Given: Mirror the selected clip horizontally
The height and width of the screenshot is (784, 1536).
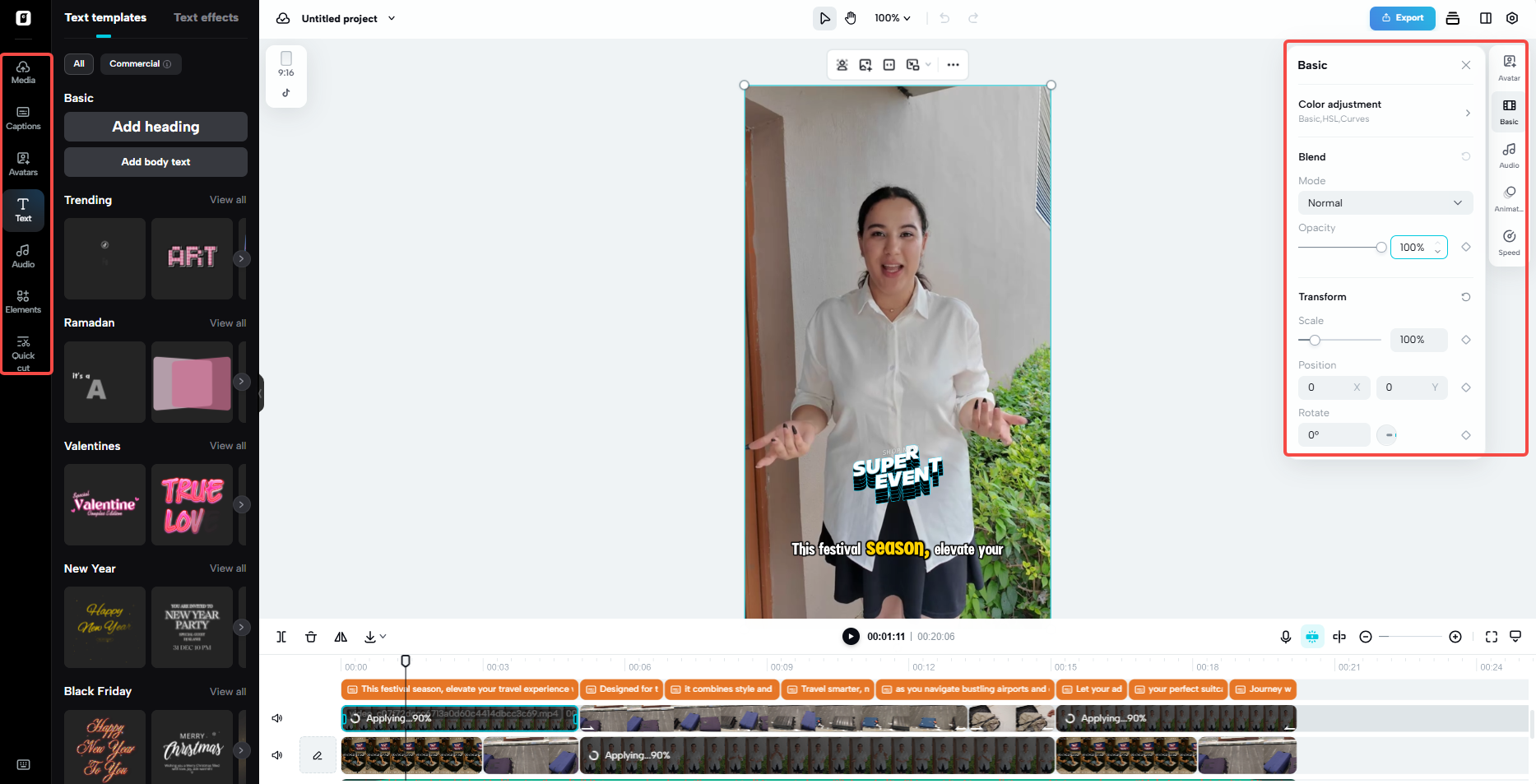Looking at the screenshot, I should tap(341, 636).
